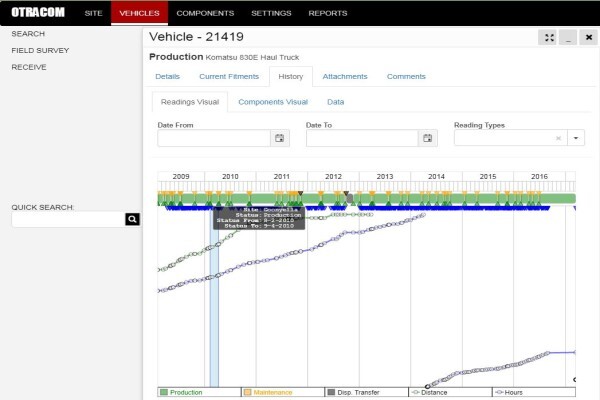Screen dimensions: 600x400
Task: Open the REPORTS menu
Action: [x=328, y=13]
